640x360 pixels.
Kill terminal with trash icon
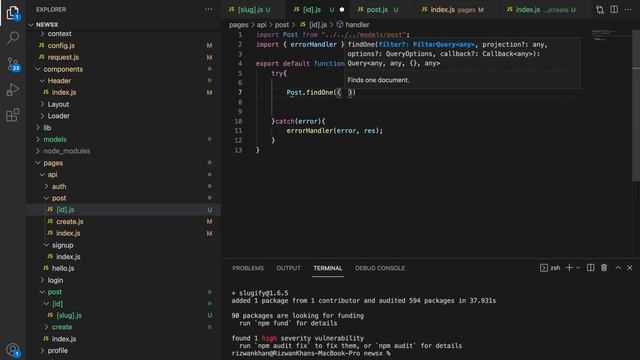click(604, 268)
